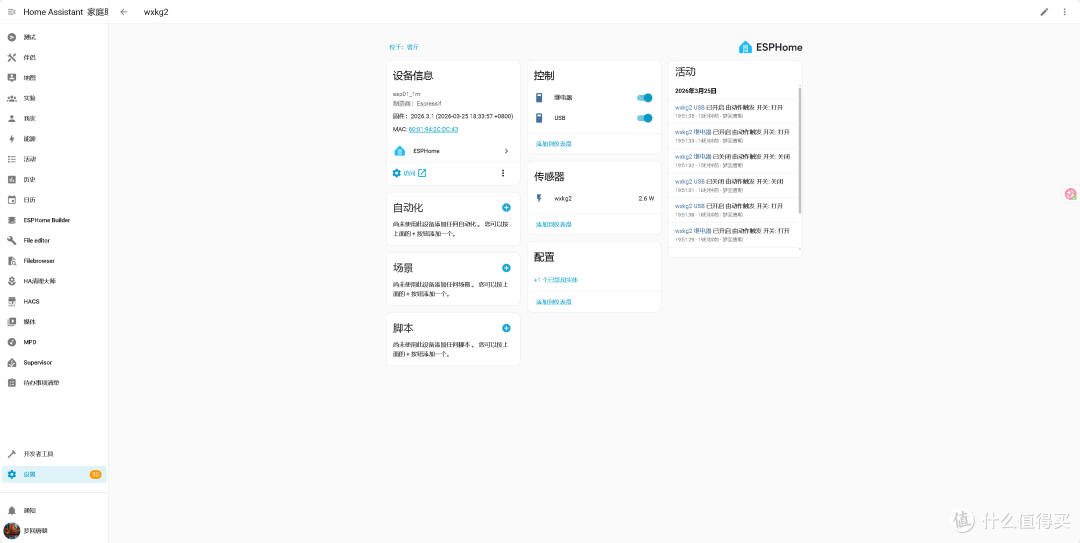1080x543 pixels.
Task: Open the user profile avatar at sidebar bottom
Action: (x=12, y=531)
